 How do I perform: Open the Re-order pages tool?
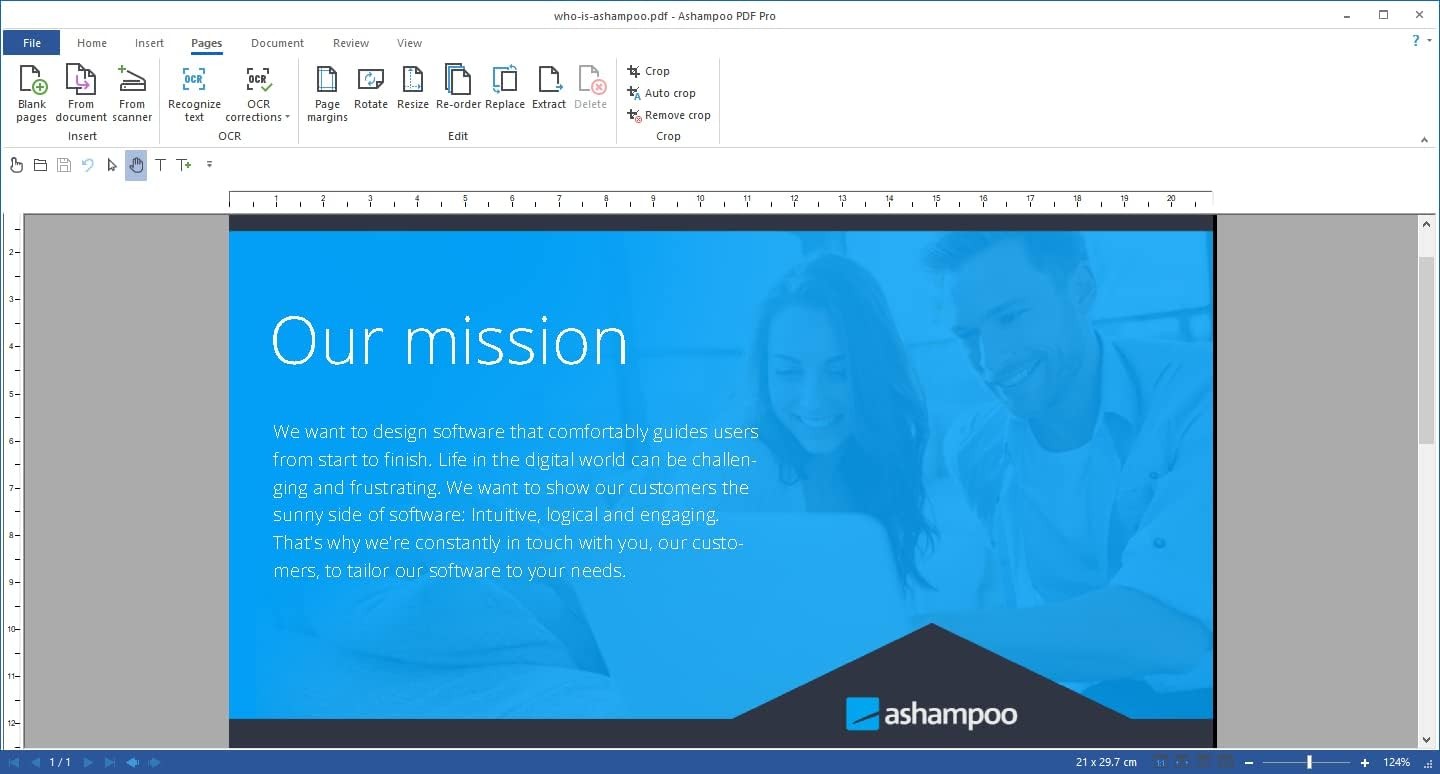pyautogui.click(x=458, y=88)
